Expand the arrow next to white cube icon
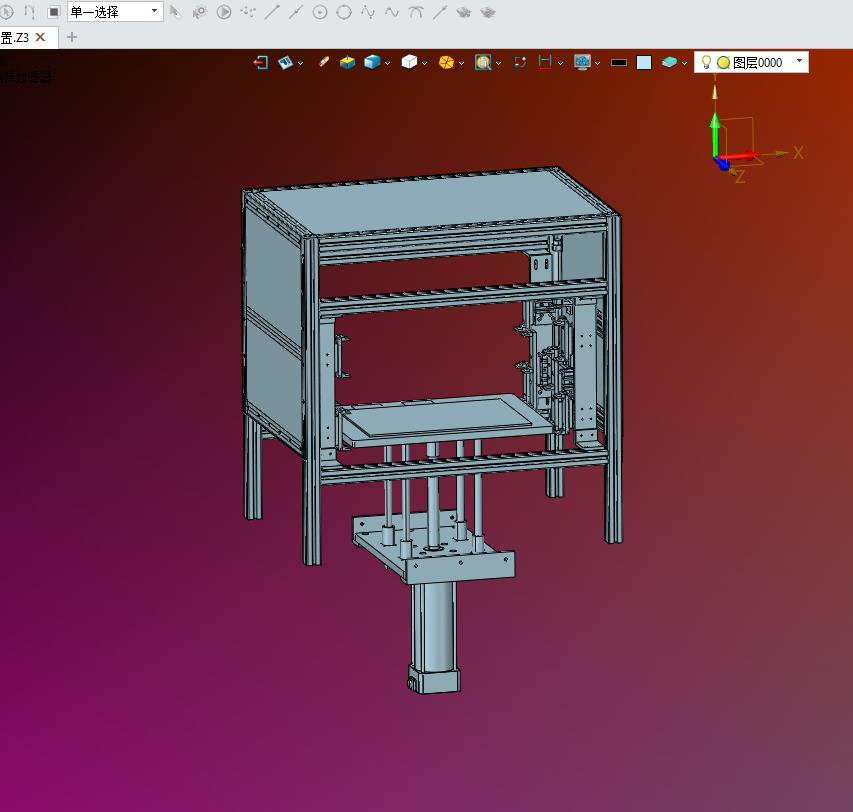The image size is (853, 812). point(425,63)
